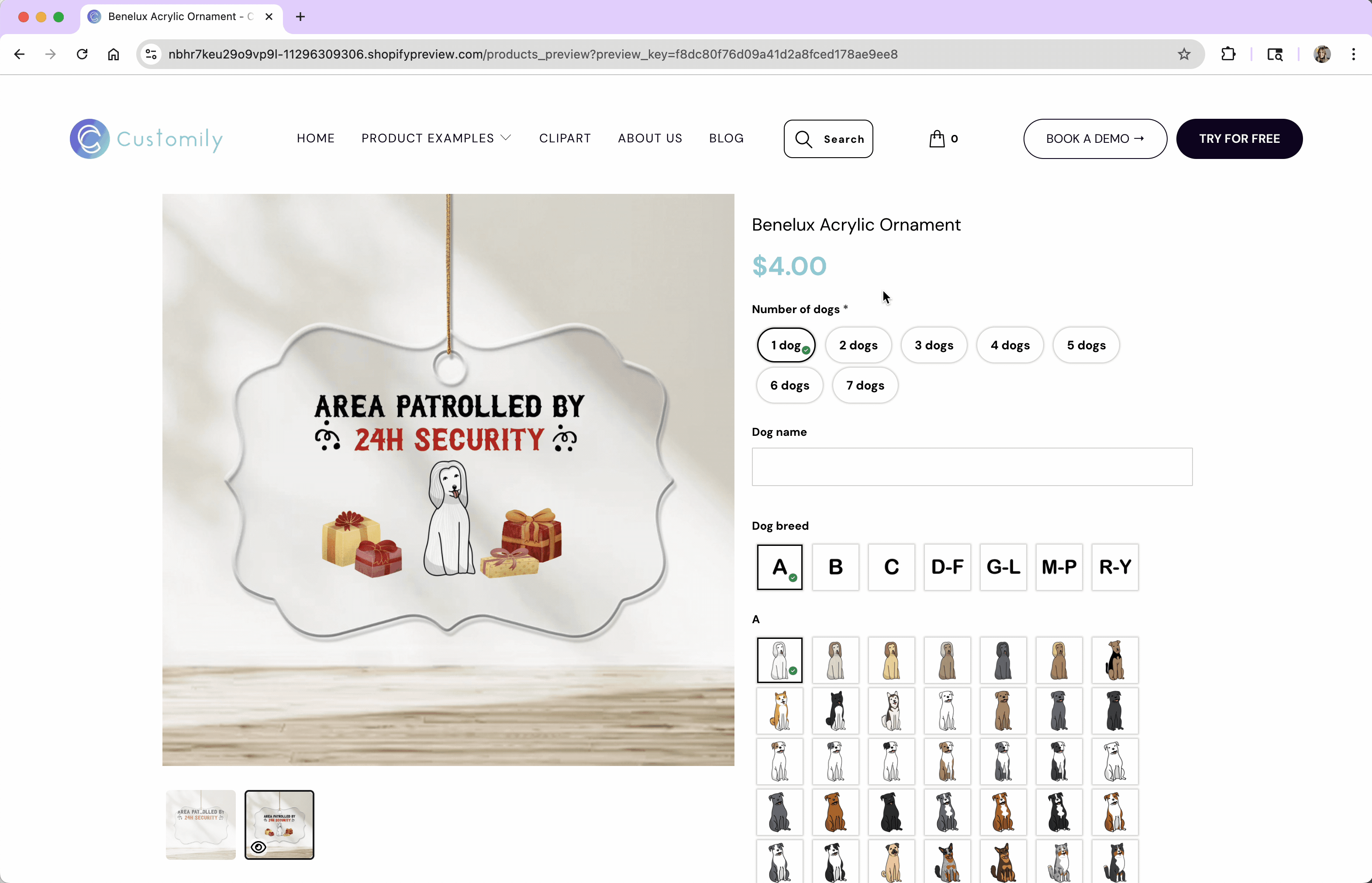This screenshot has height=883, width=1372.
Task: Click the Try For Free button
Action: pyautogui.click(x=1239, y=139)
